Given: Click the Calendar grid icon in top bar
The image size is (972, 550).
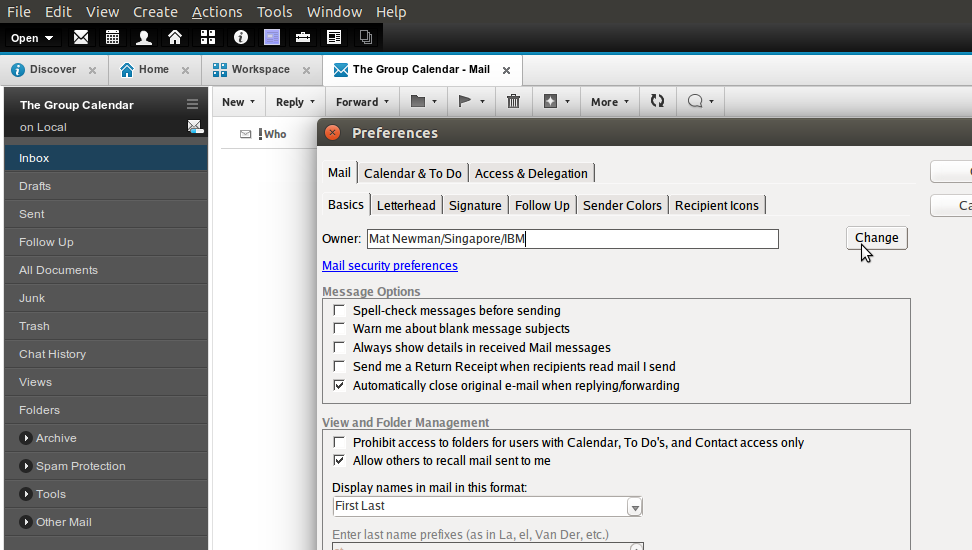Looking at the screenshot, I should pyautogui.click(x=112, y=38).
